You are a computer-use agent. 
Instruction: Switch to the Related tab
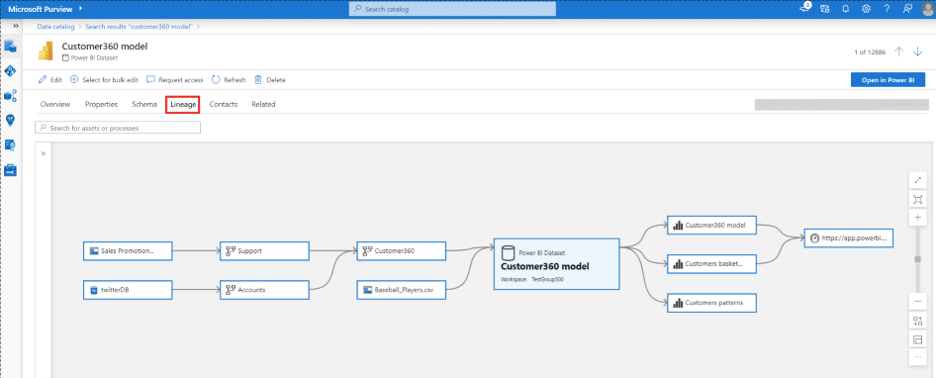coord(263,104)
